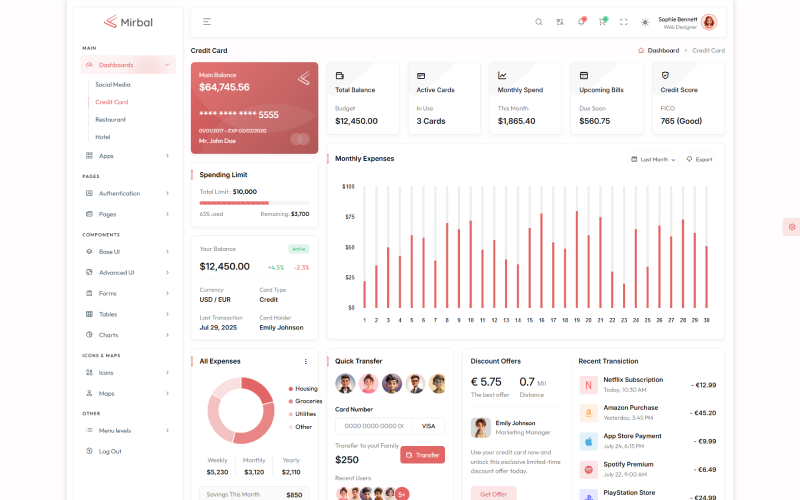Toggle light/dark theme with sun icon
The width and height of the screenshot is (800, 500).
(x=645, y=21)
